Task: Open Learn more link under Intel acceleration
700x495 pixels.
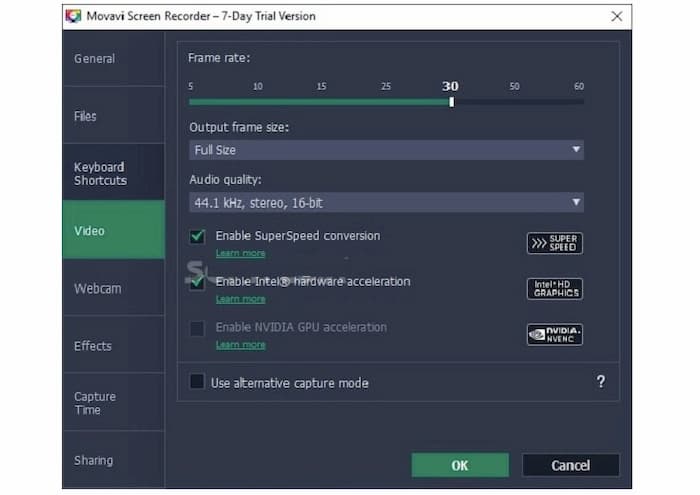Action: [x=241, y=299]
